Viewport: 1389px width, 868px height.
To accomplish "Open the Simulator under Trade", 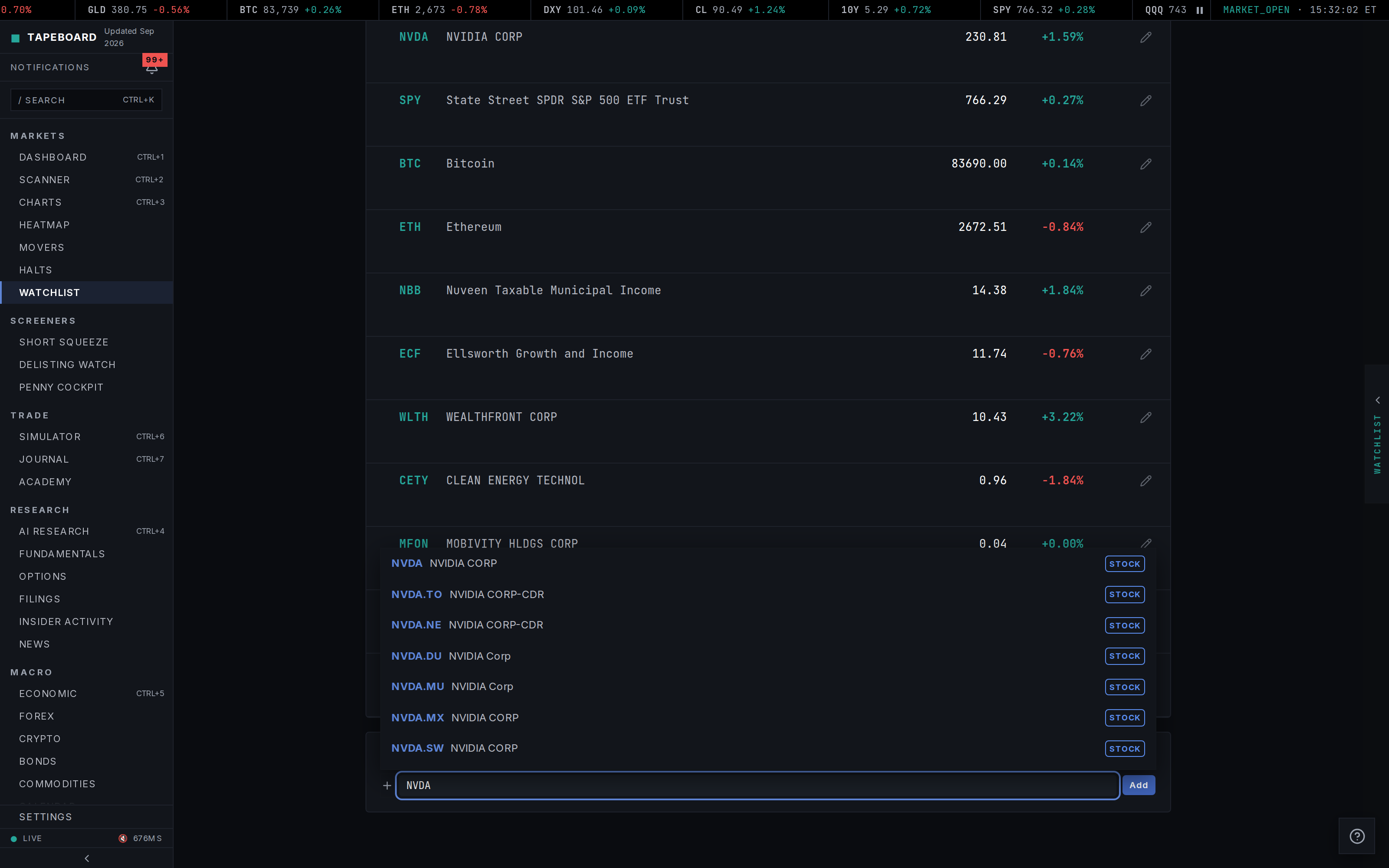I will [x=87, y=437].
